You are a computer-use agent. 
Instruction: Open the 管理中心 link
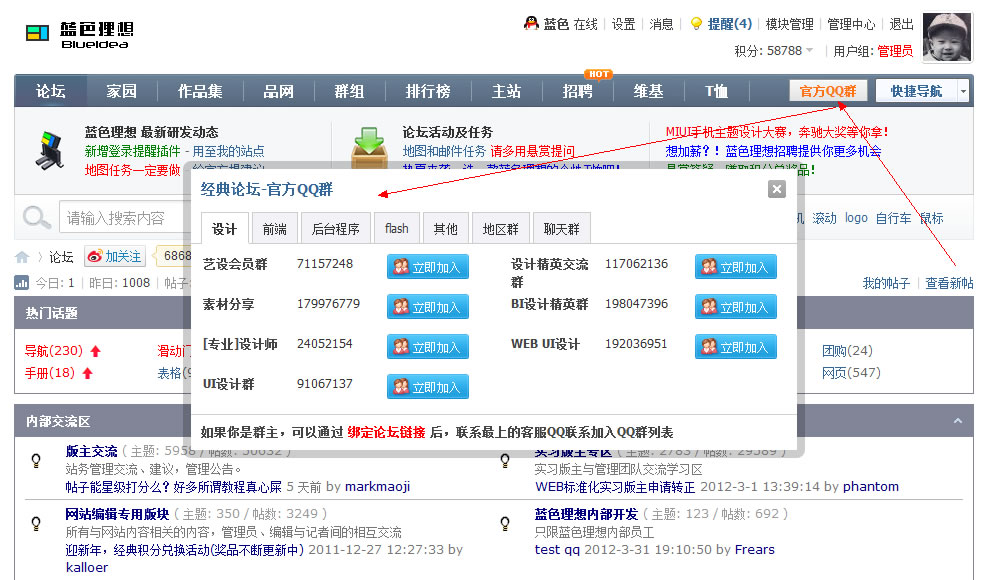point(851,24)
